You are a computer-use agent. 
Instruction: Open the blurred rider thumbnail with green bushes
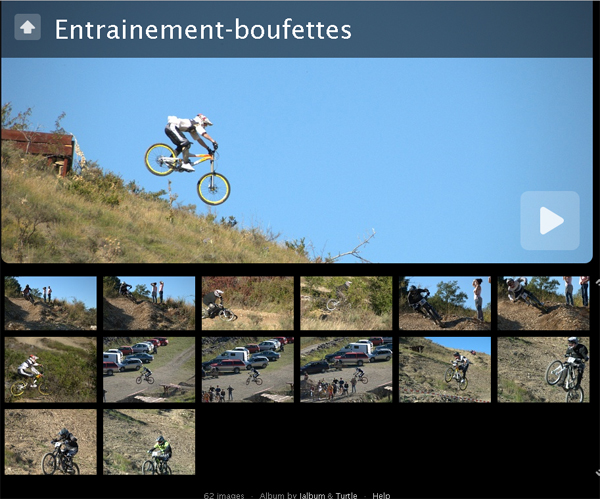tap(346, 303)
